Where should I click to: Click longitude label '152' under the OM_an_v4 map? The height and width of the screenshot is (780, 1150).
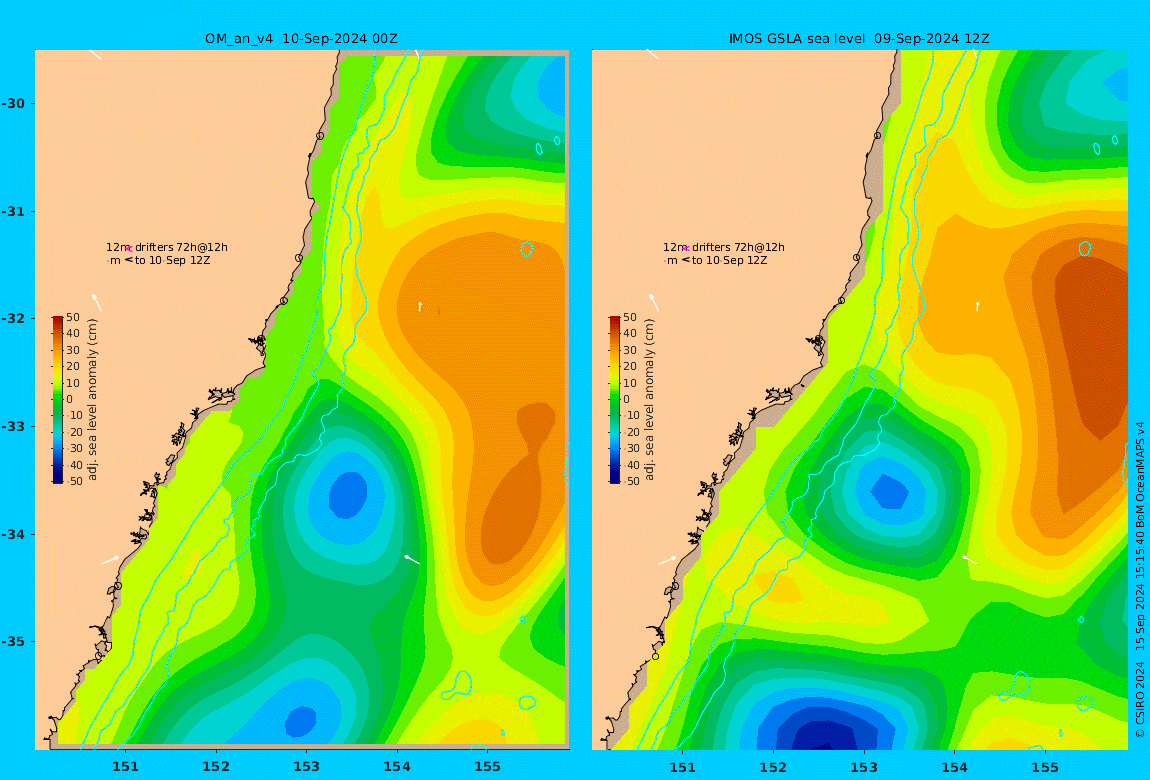click(x=216, y=767)
